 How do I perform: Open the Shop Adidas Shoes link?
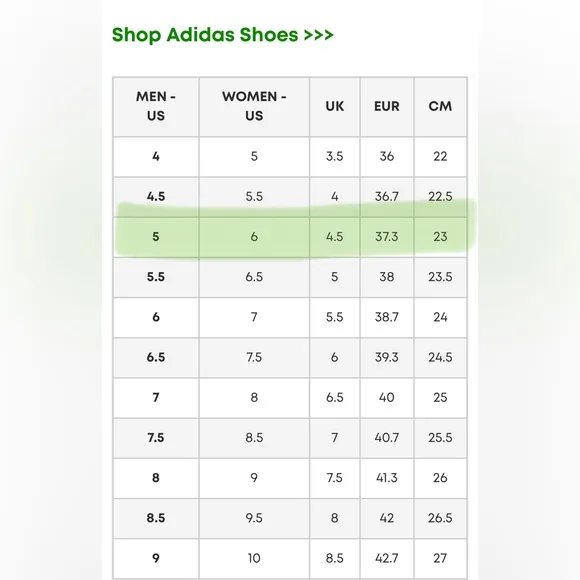[223, 35]
